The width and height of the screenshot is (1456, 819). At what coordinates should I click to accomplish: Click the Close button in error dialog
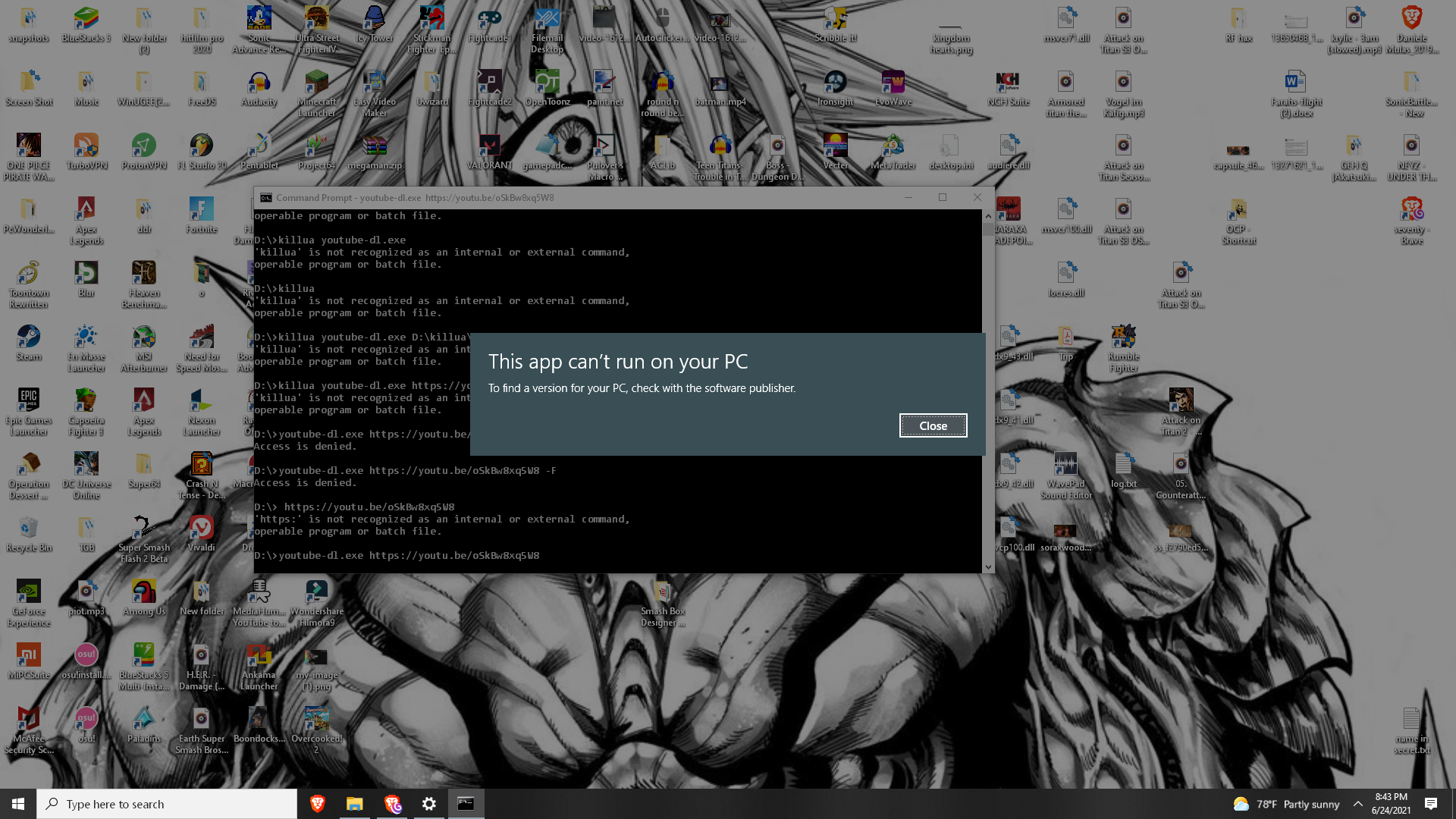click(x=933, y=425)
